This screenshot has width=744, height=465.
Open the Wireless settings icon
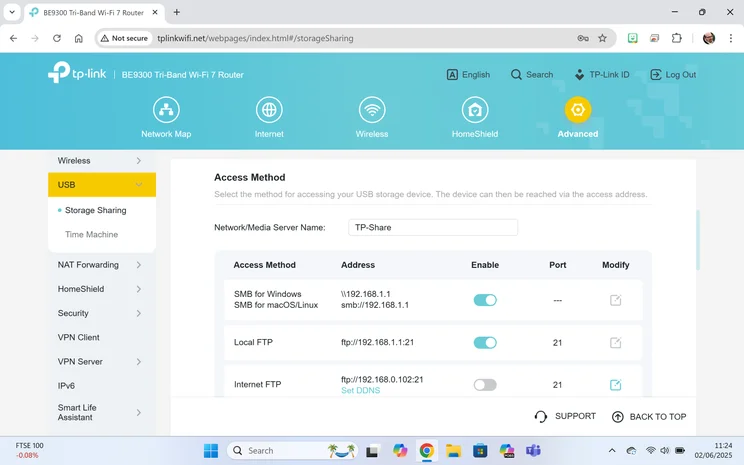(x=372, y=110)
